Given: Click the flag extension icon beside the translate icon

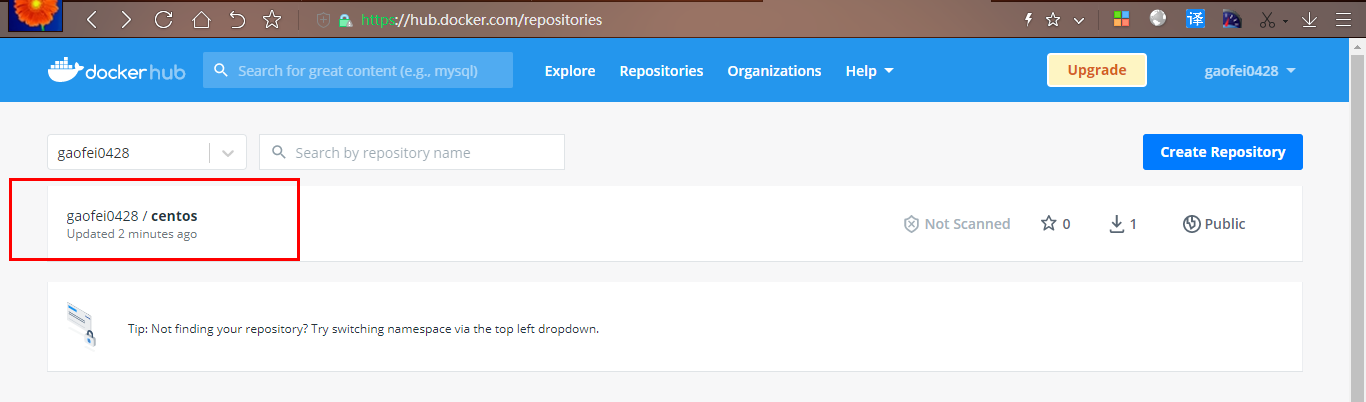Looking at the screenshot, I should point(1232,19).
